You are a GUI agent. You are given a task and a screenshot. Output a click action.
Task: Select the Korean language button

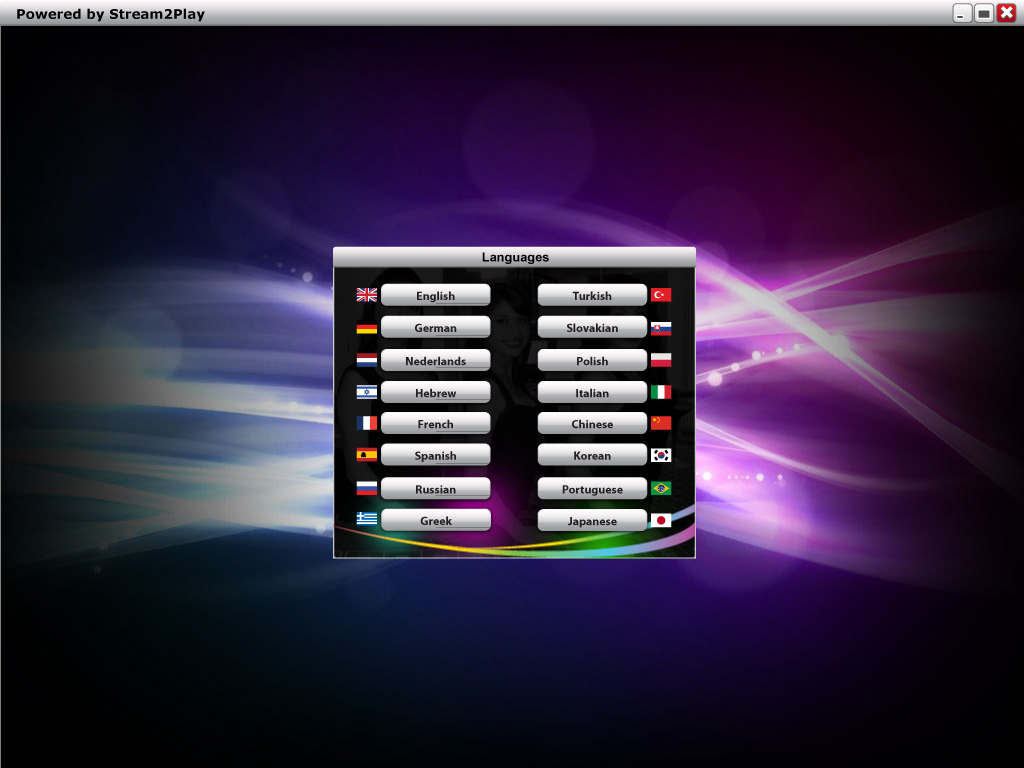[x=592, y=455]
